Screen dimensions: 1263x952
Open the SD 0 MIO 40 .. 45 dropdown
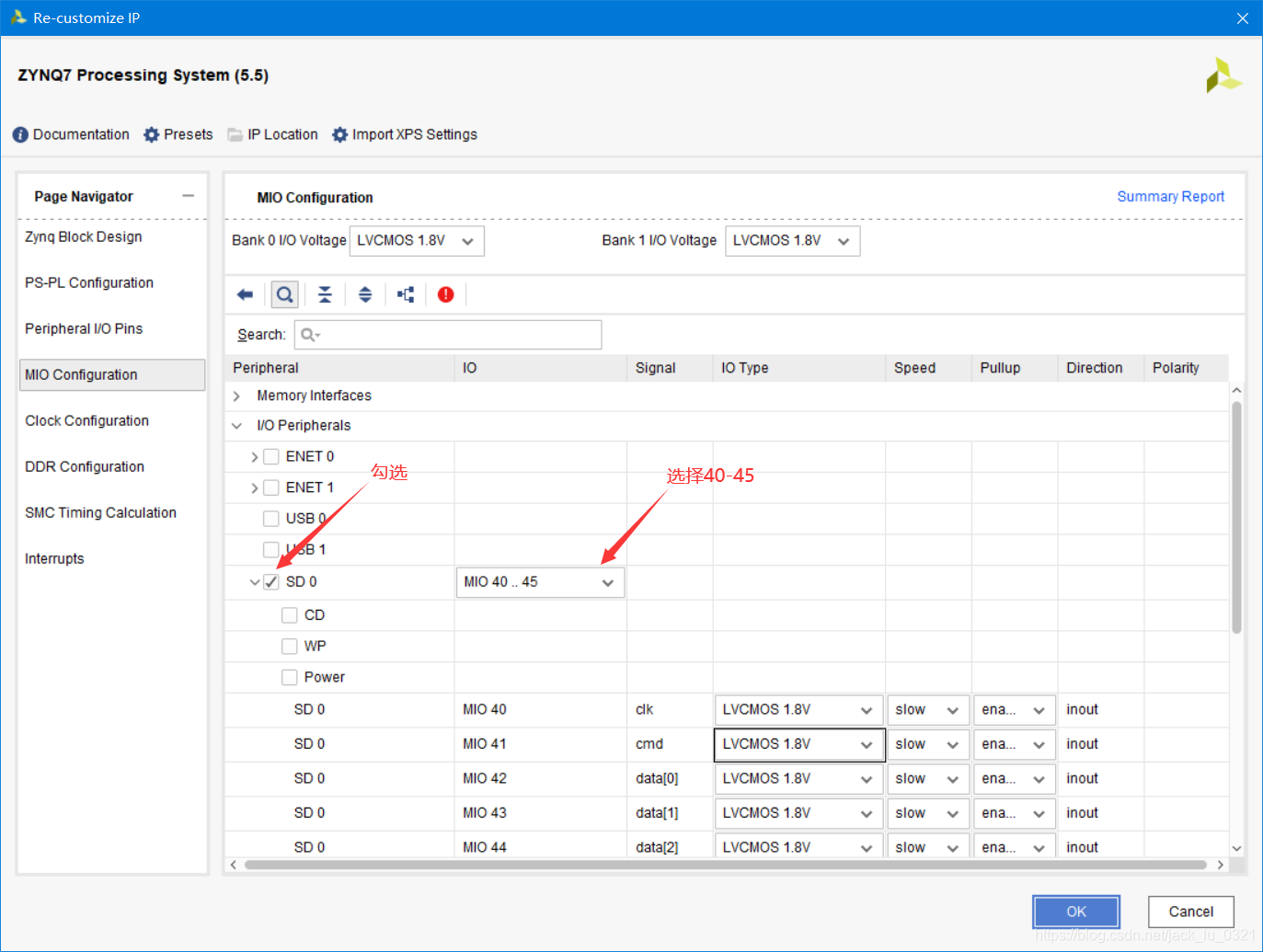click(x=541, y=582)
